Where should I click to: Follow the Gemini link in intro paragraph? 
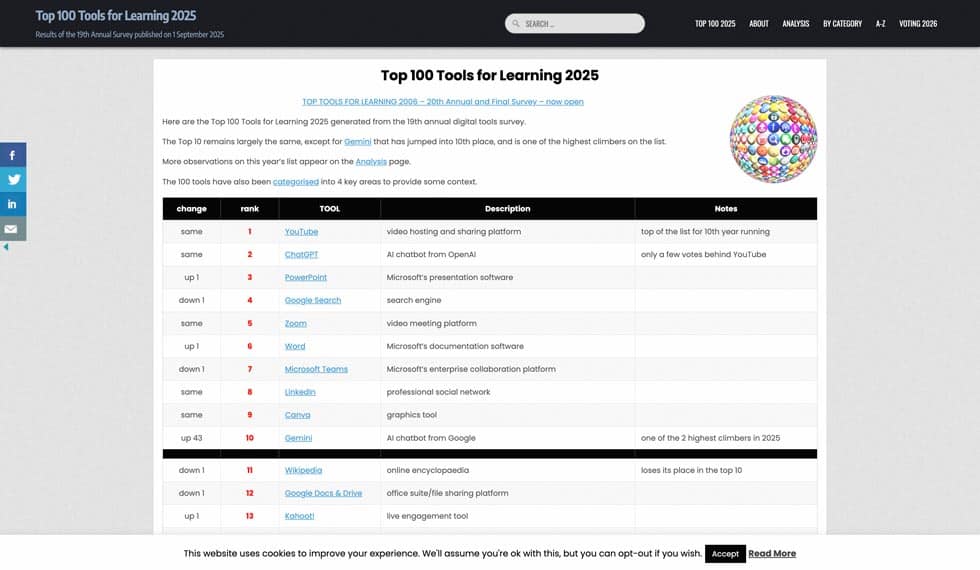[358, 142]
